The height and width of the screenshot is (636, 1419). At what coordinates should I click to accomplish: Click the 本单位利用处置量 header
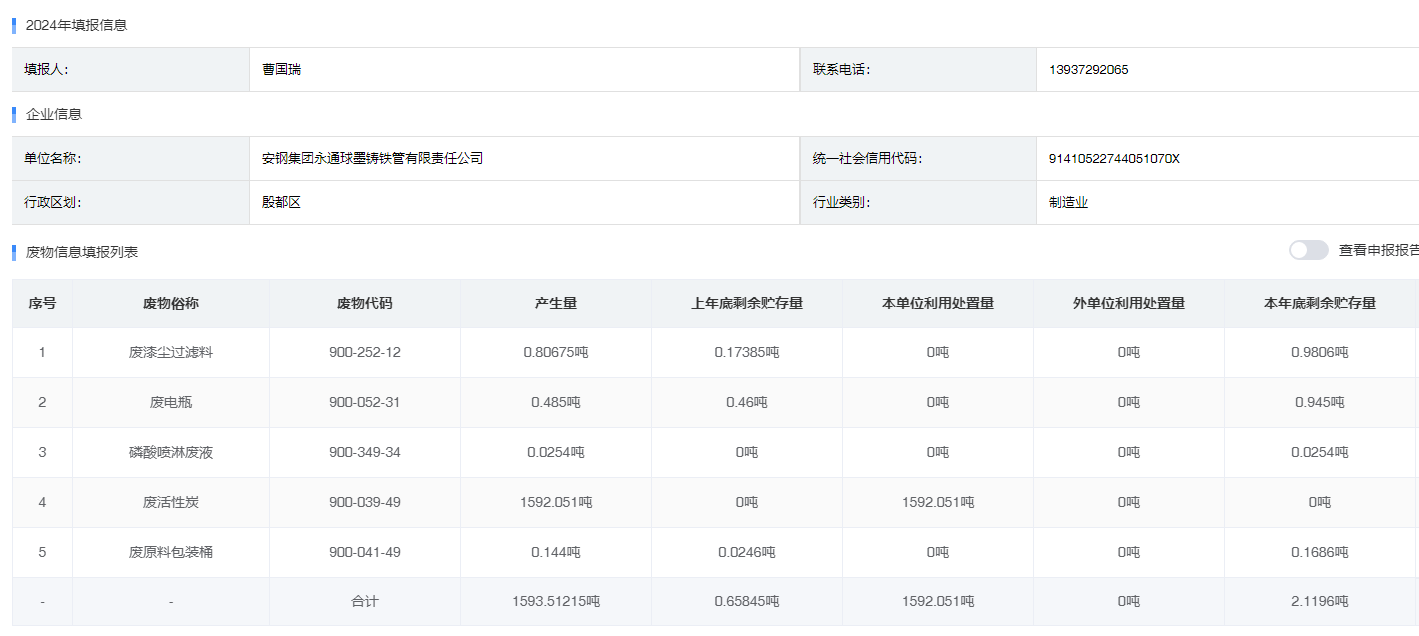(937, 302)
